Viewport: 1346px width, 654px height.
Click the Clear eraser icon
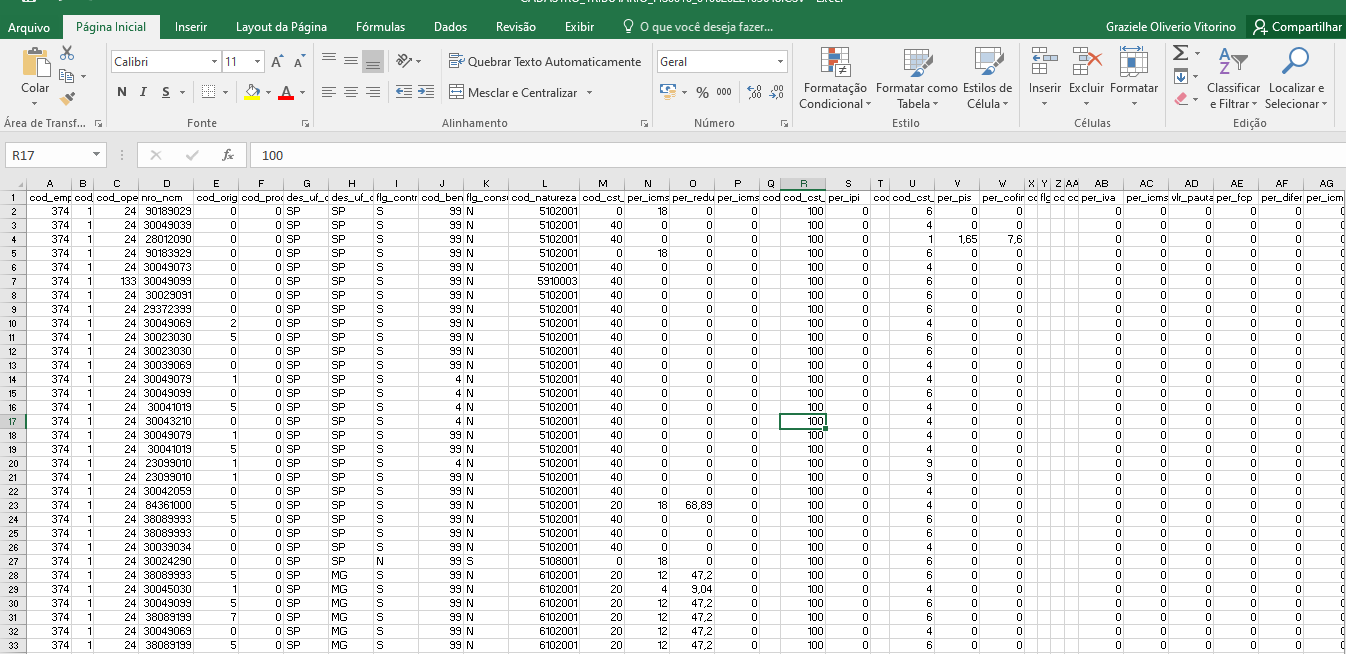pos(1181,99)
